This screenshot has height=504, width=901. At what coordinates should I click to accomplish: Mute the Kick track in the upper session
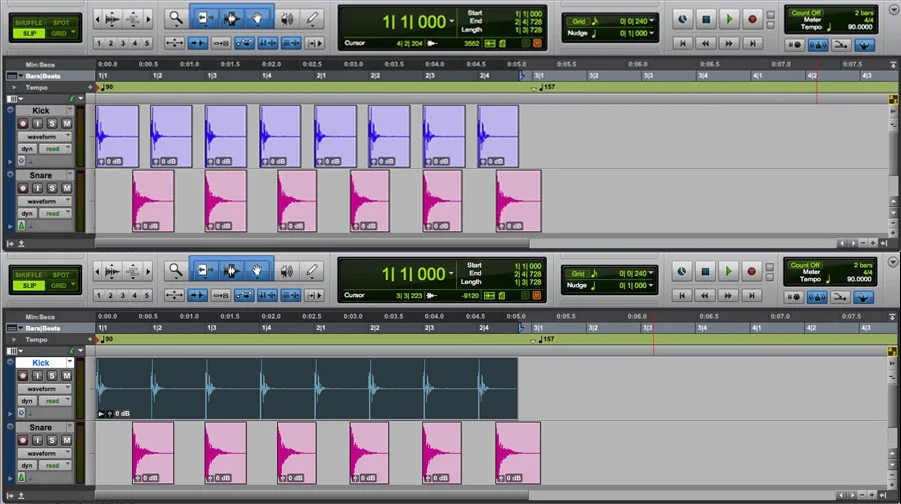pos(67,123)
